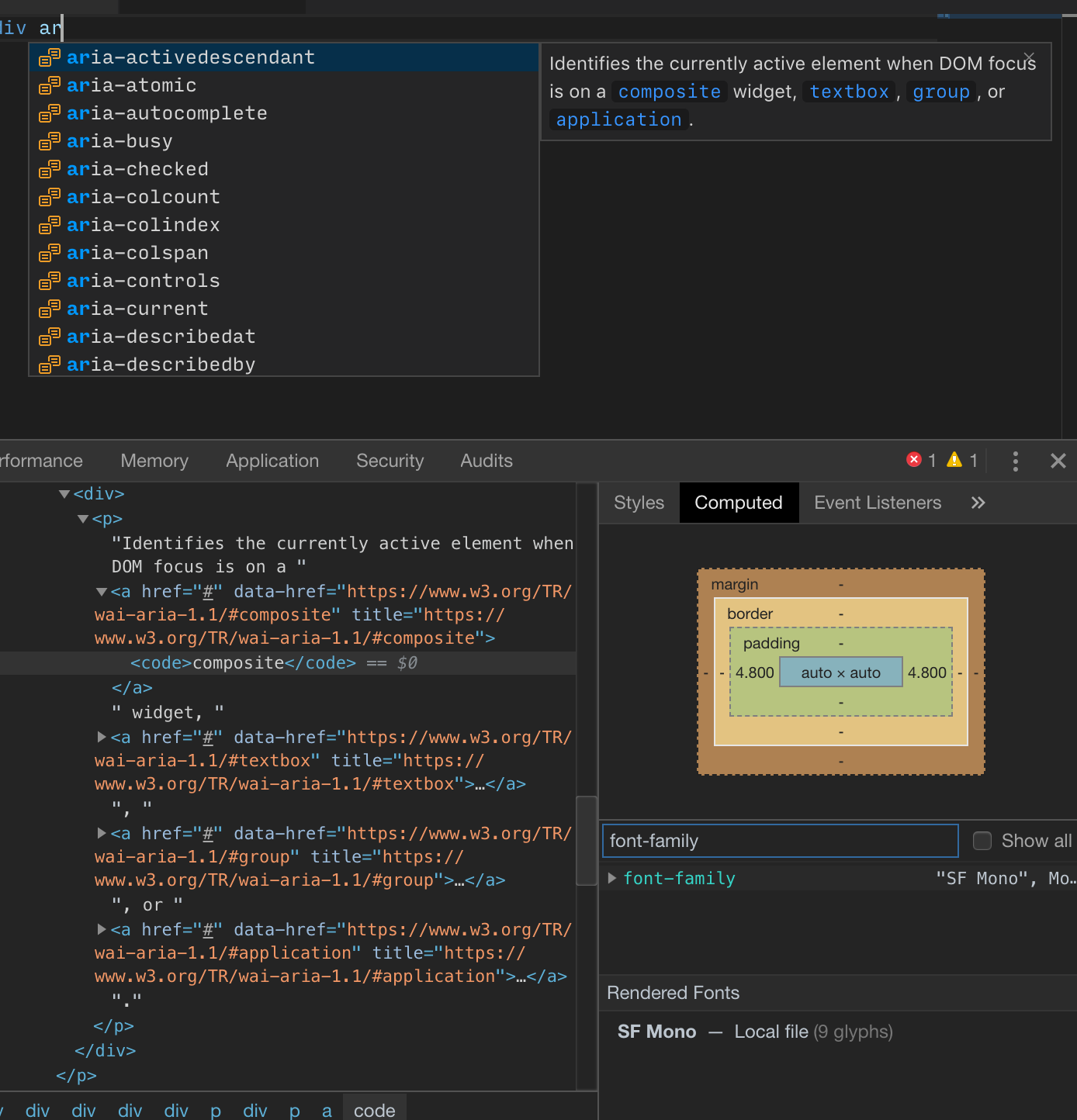Click the auto × auto center of the box model
The height and width of the screenshot is (1120, 1077).
click(x=840, y=672)
